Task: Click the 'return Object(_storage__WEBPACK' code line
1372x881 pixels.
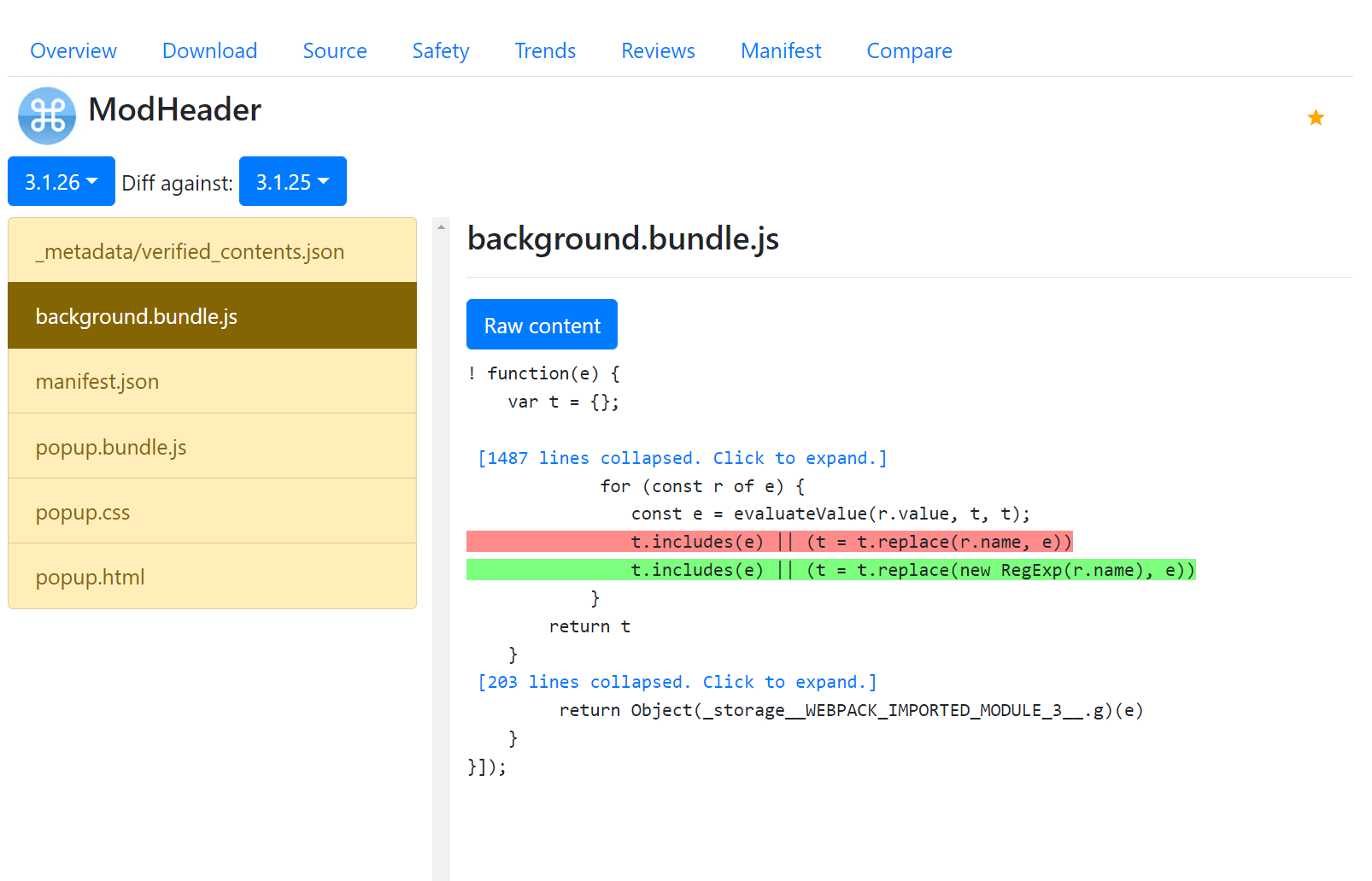Action: click(851, 710)
